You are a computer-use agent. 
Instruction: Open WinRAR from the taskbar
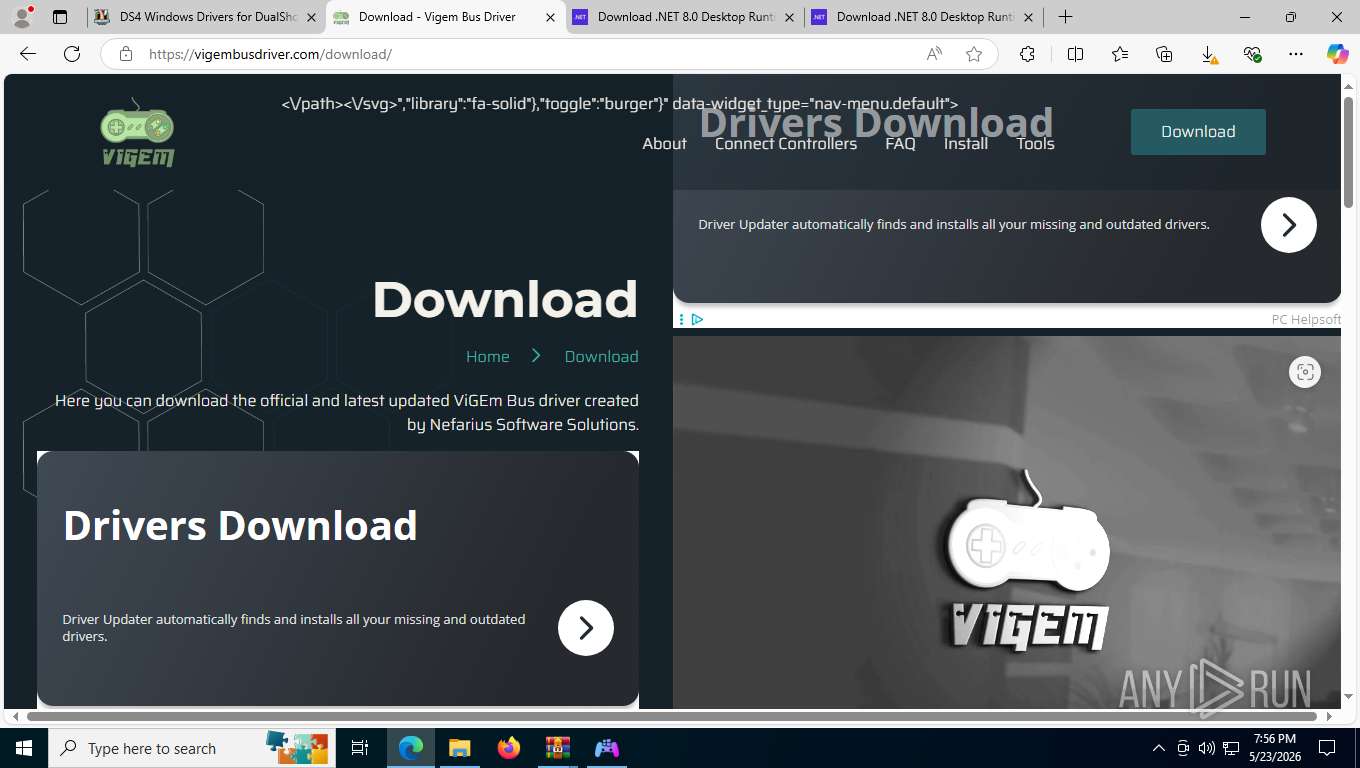(x=557, y=748)
